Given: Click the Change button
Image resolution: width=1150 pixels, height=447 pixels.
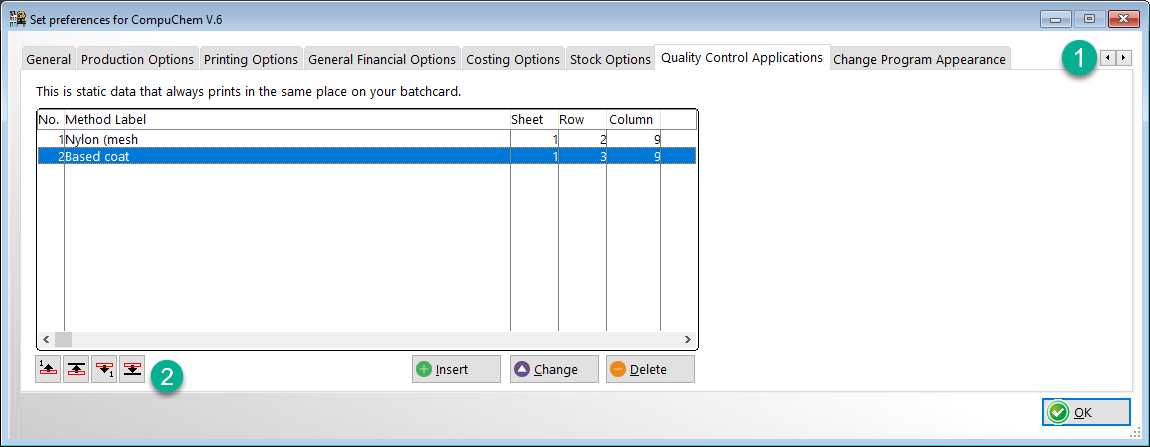Looking at the screenshot, I should coord(554,369).
